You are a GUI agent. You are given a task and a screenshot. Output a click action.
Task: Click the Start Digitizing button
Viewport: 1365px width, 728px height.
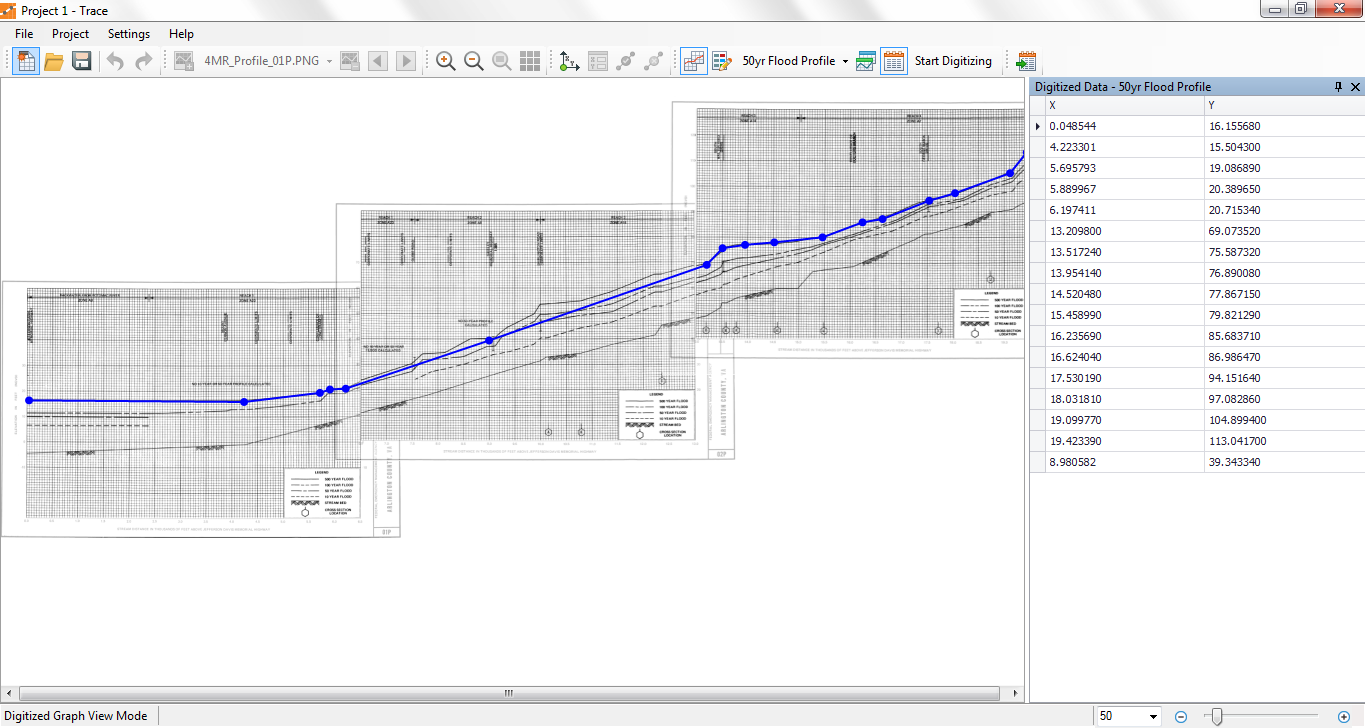tap(953, 61)
